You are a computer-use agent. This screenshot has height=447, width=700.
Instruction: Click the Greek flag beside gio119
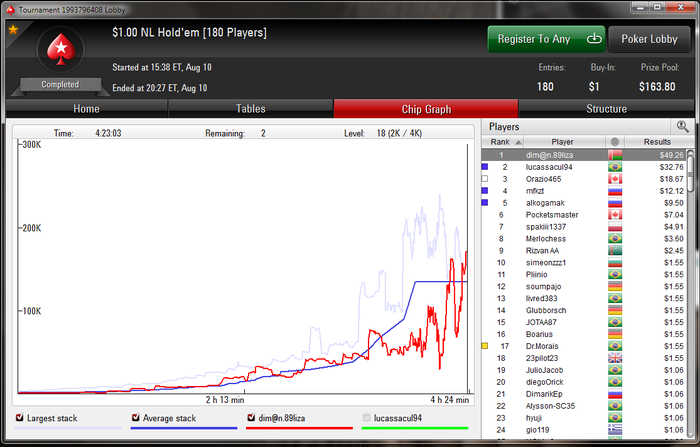pyautogui.click(x=615, y=430)
